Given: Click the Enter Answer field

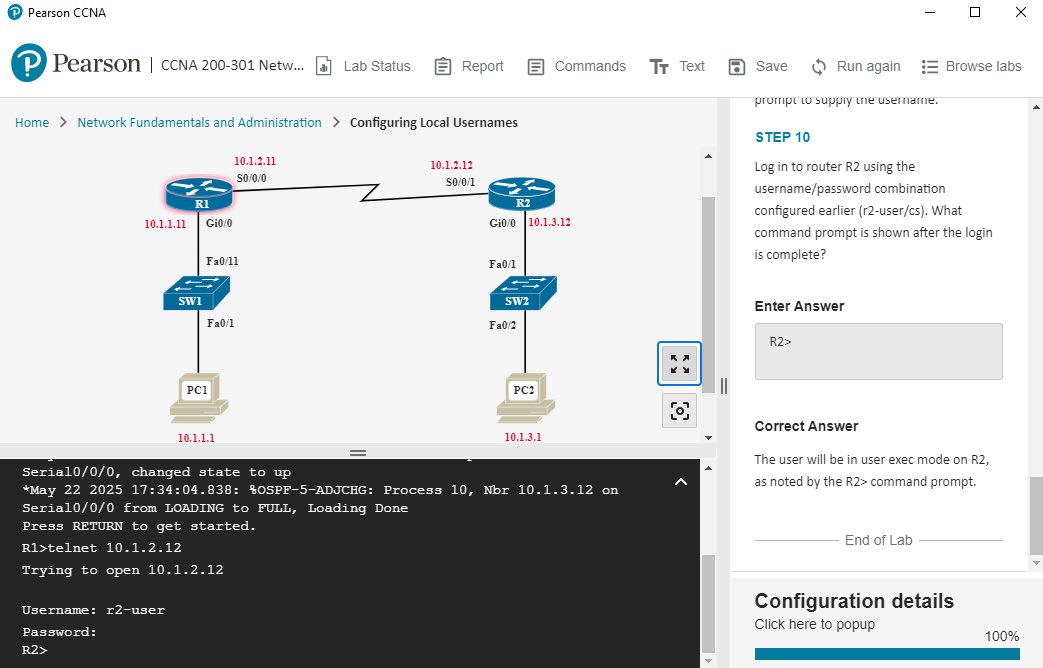Looking at the screenshot, I should [878, 351].
